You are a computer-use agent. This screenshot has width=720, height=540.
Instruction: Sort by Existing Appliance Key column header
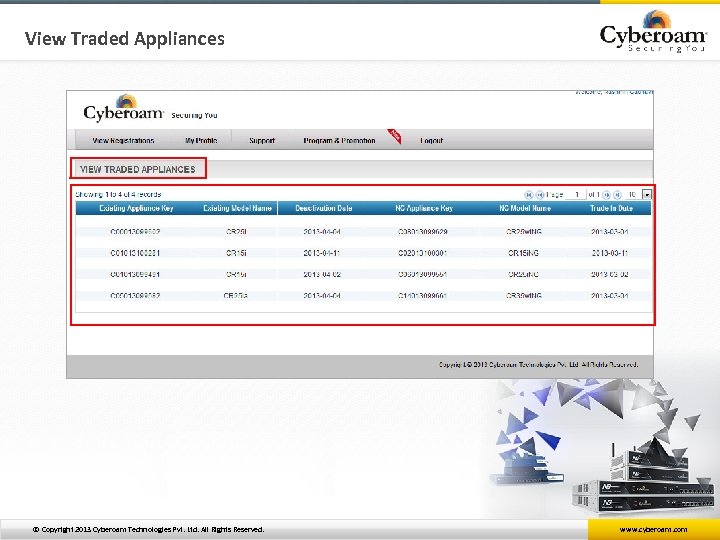click(136, 208)
